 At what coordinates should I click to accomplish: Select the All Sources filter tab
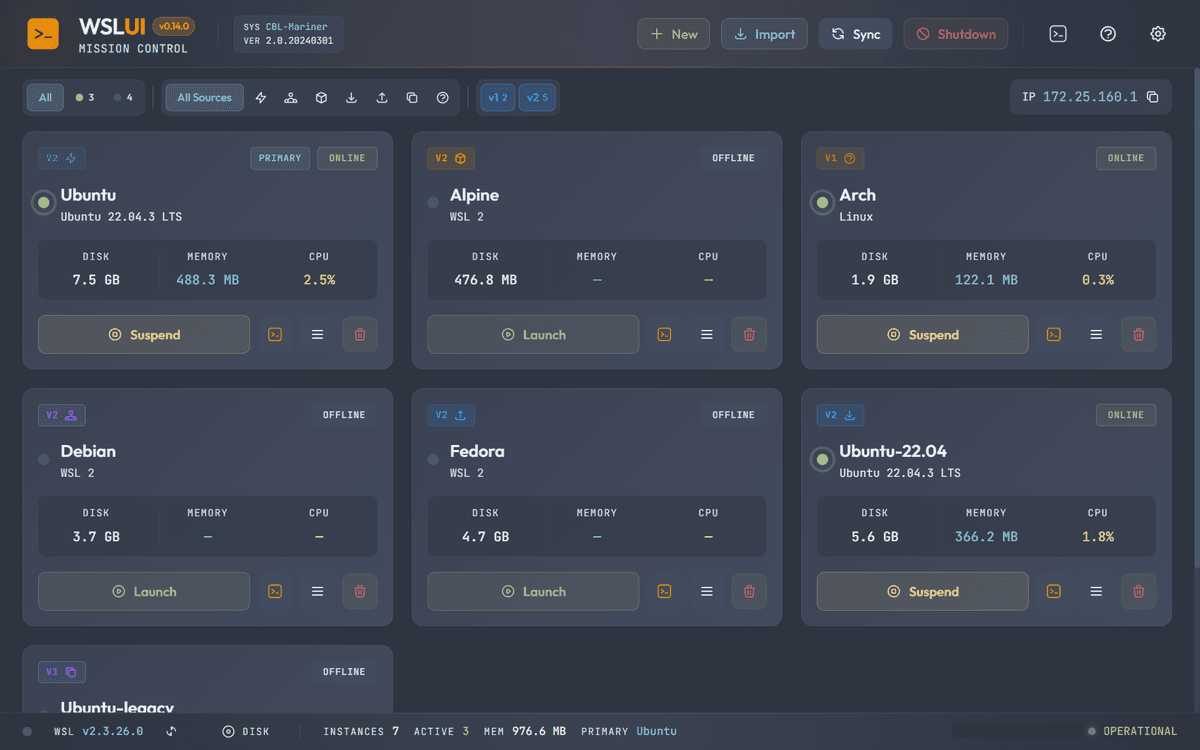pos(204,98)
